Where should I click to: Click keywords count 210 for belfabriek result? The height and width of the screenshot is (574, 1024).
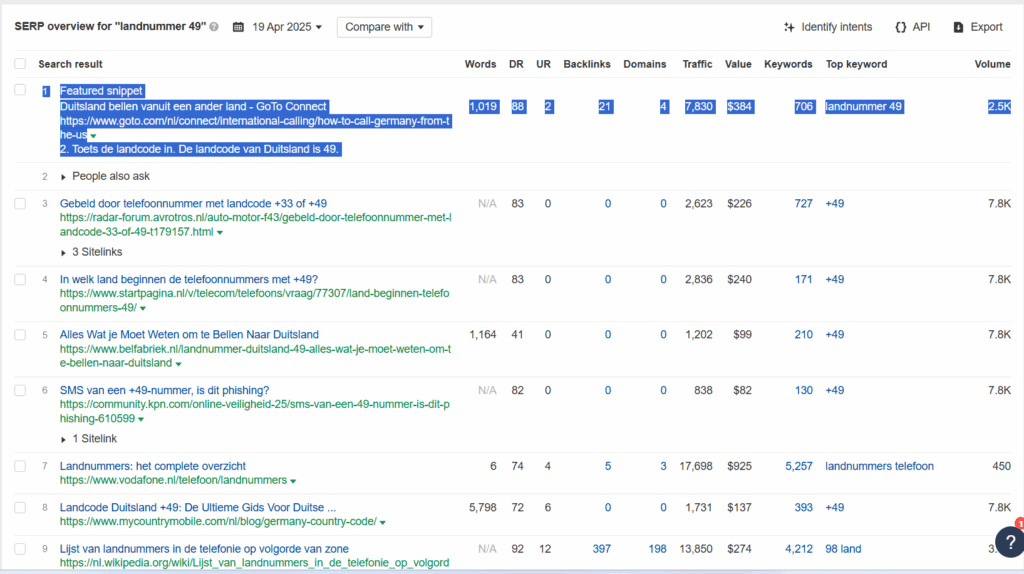click(x=803, y=335)
